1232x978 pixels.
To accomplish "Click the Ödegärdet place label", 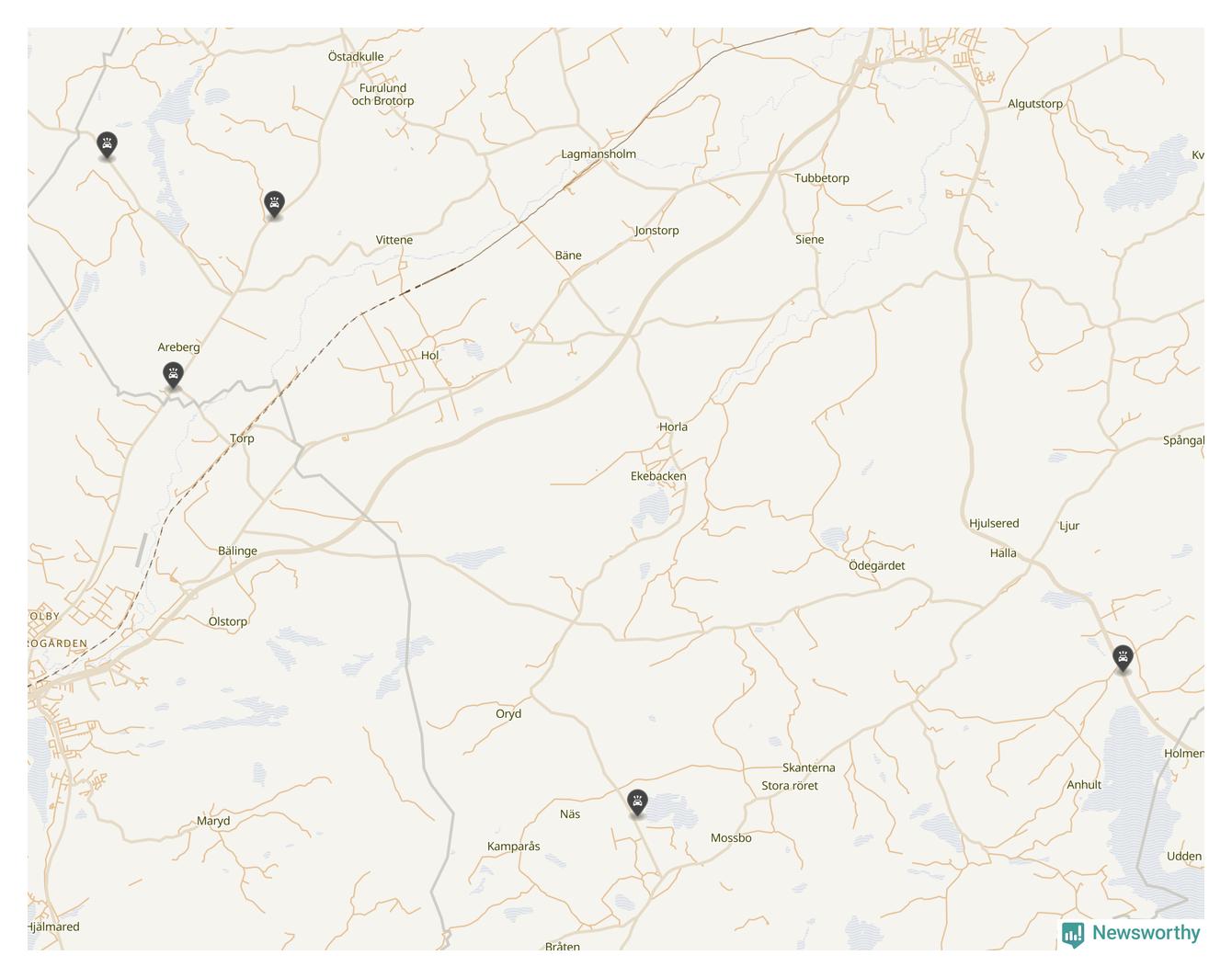I will [x=877, y=565].
